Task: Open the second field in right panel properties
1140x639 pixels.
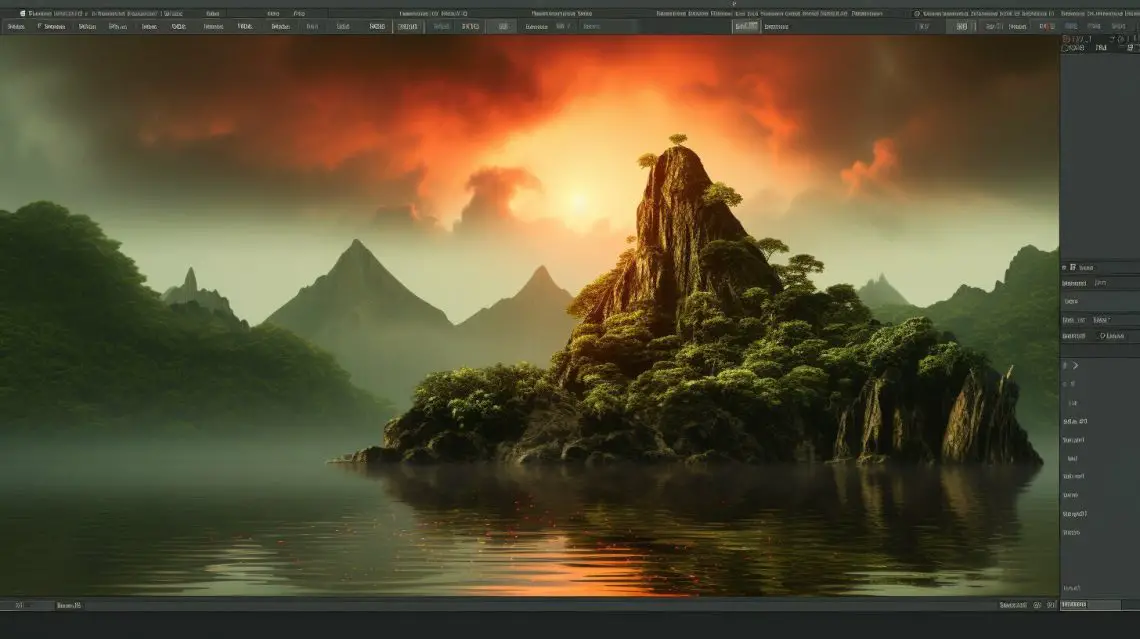Action: (x=1100, y=320)
